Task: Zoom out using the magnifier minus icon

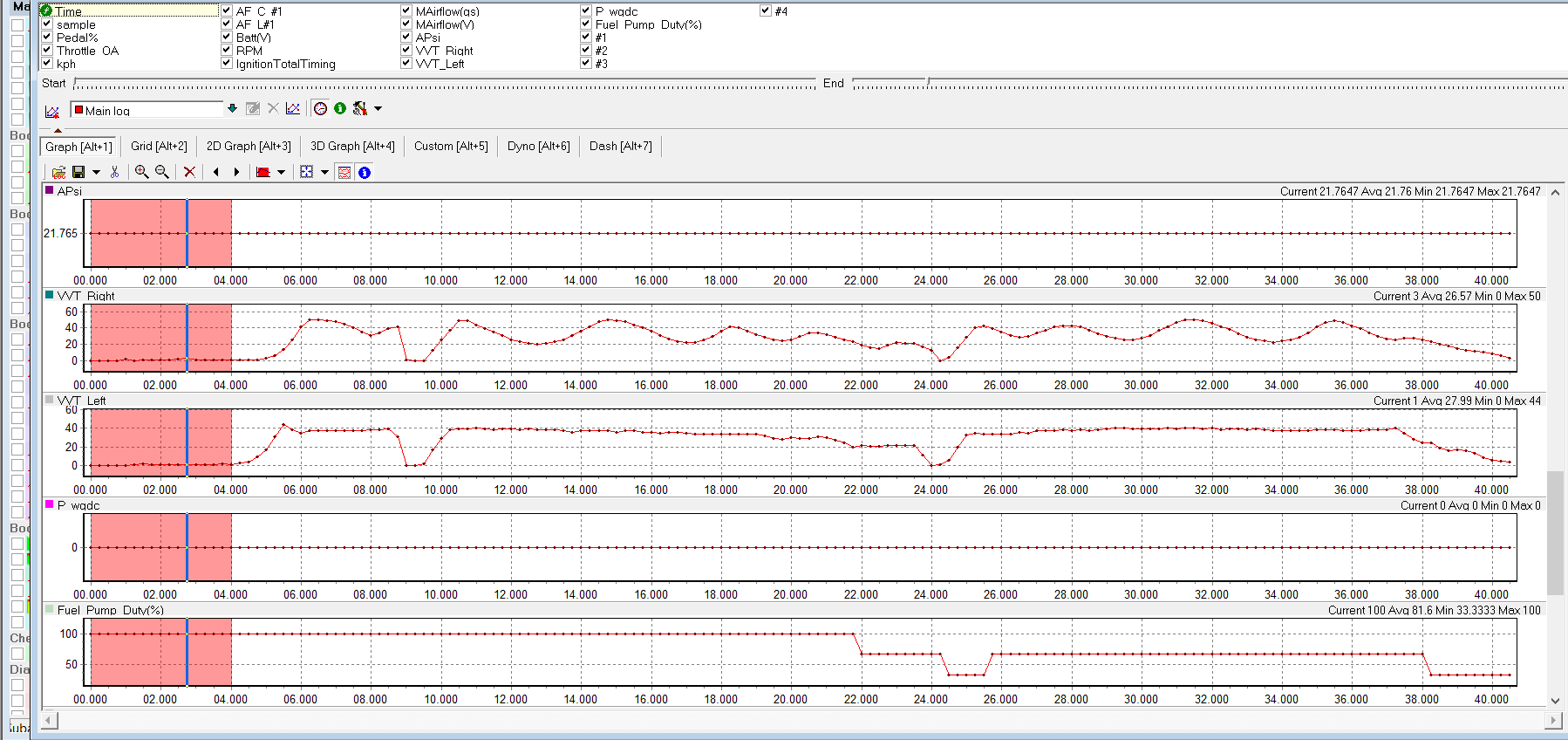Action: [162, 172]
